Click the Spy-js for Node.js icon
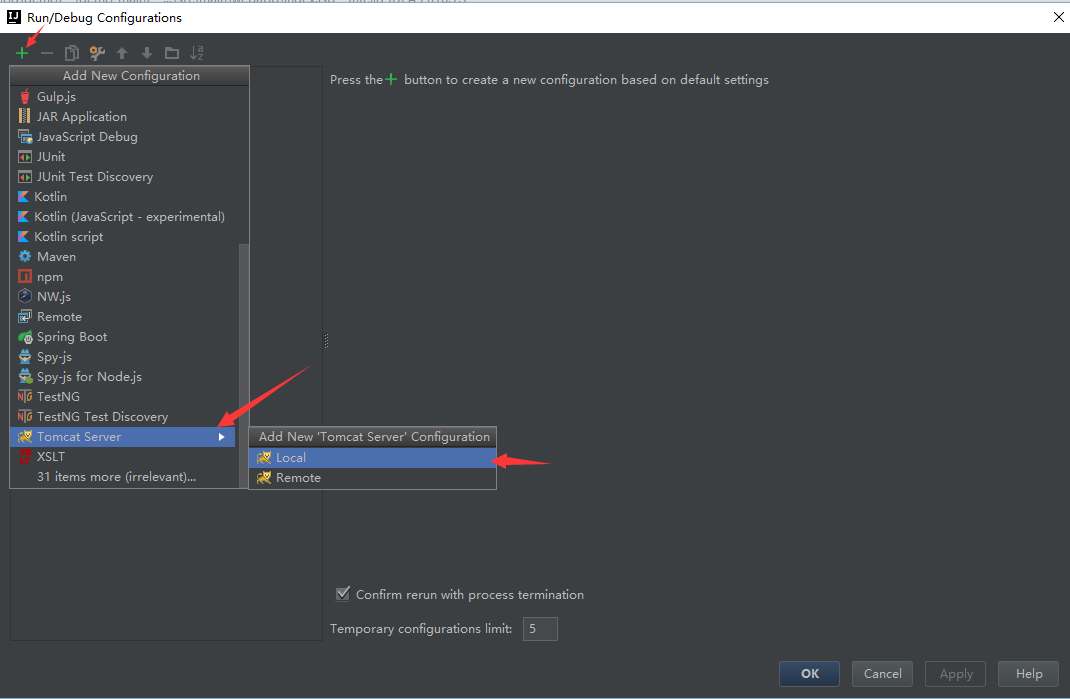The image size is (1070, 699). coord(25,377)
